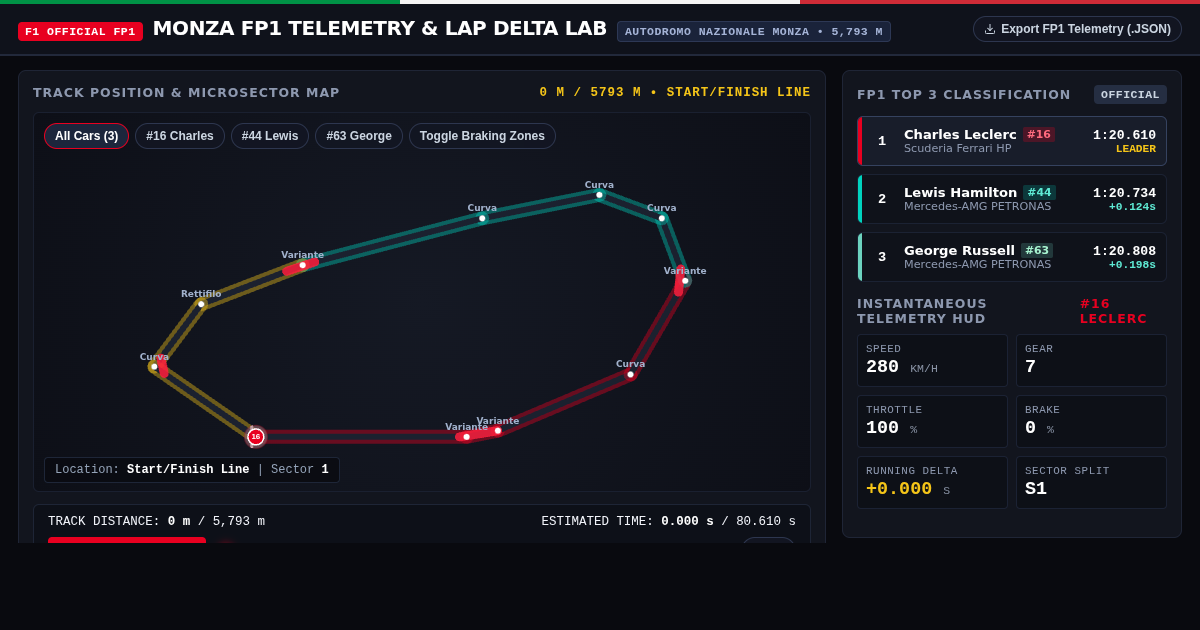Click the Gear 7 telemetry card
Image resolution: width=1200 pixels, height=630 pixels.
pos(1091,360)
